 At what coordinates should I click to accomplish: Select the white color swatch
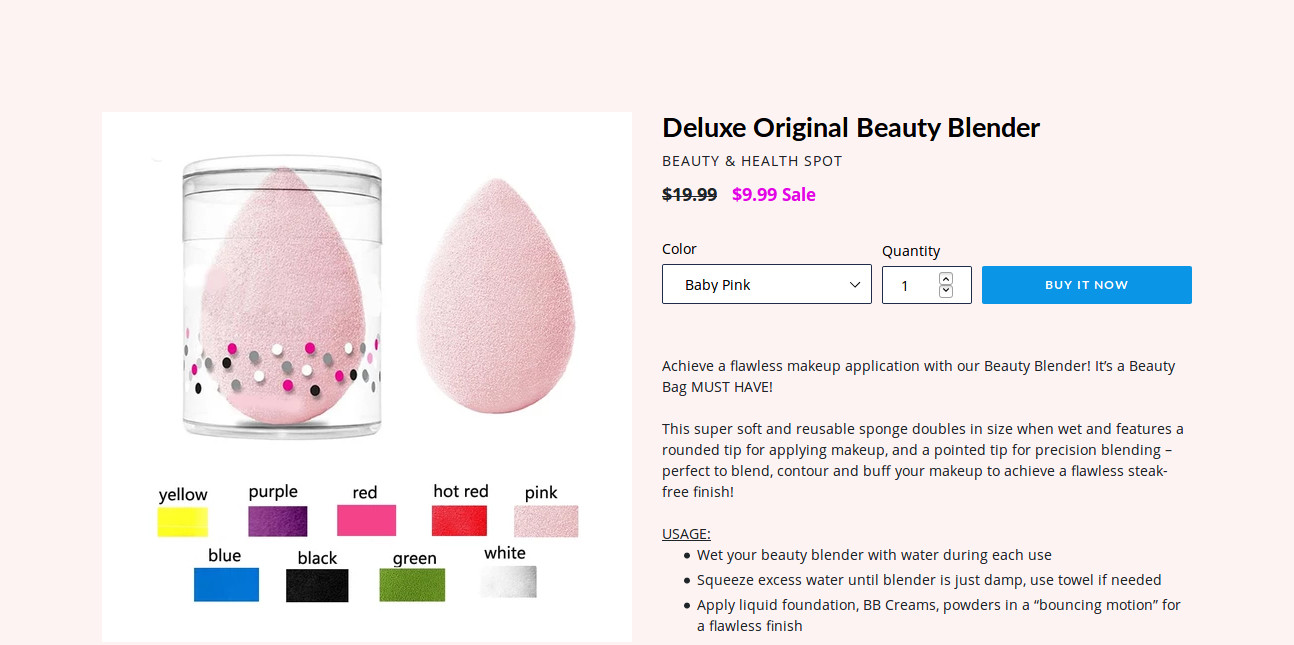pos(507,583)
